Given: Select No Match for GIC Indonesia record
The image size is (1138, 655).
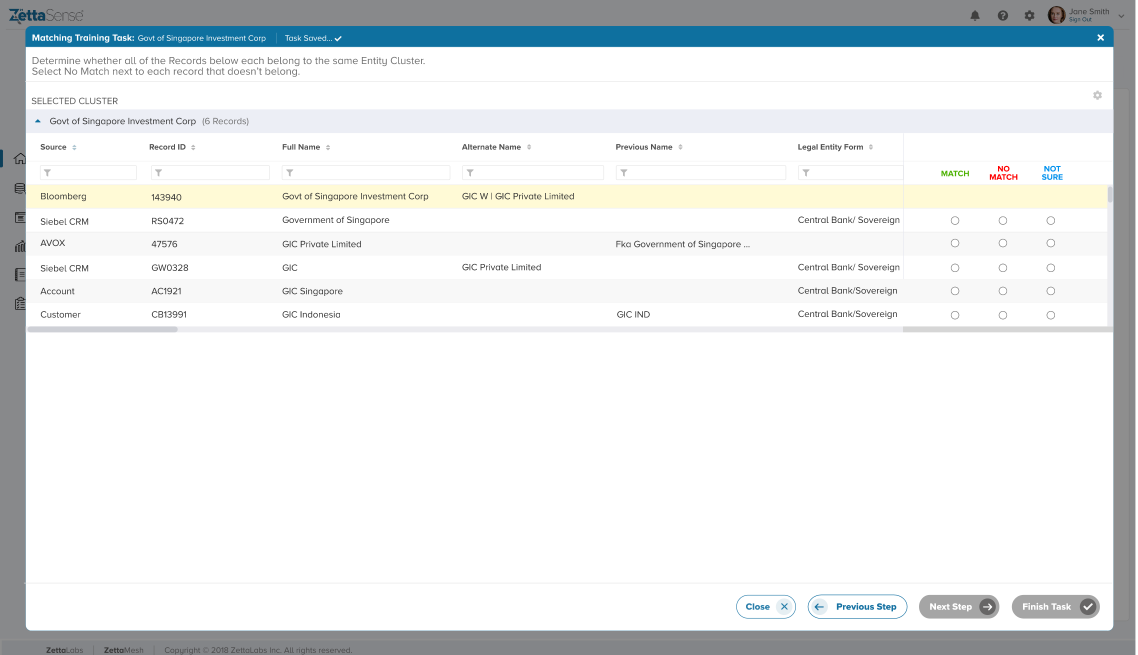Looking at the screenshot, I should coord(1003,315).
